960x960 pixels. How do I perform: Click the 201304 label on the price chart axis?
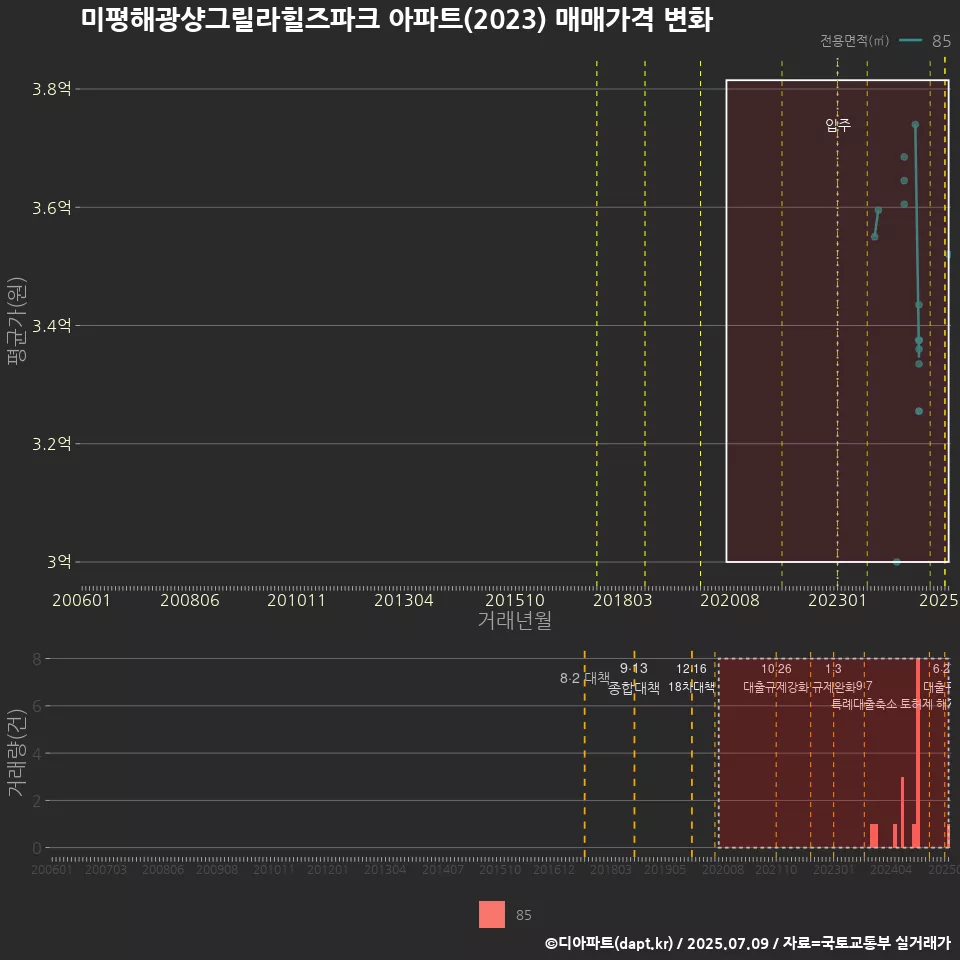403,600
